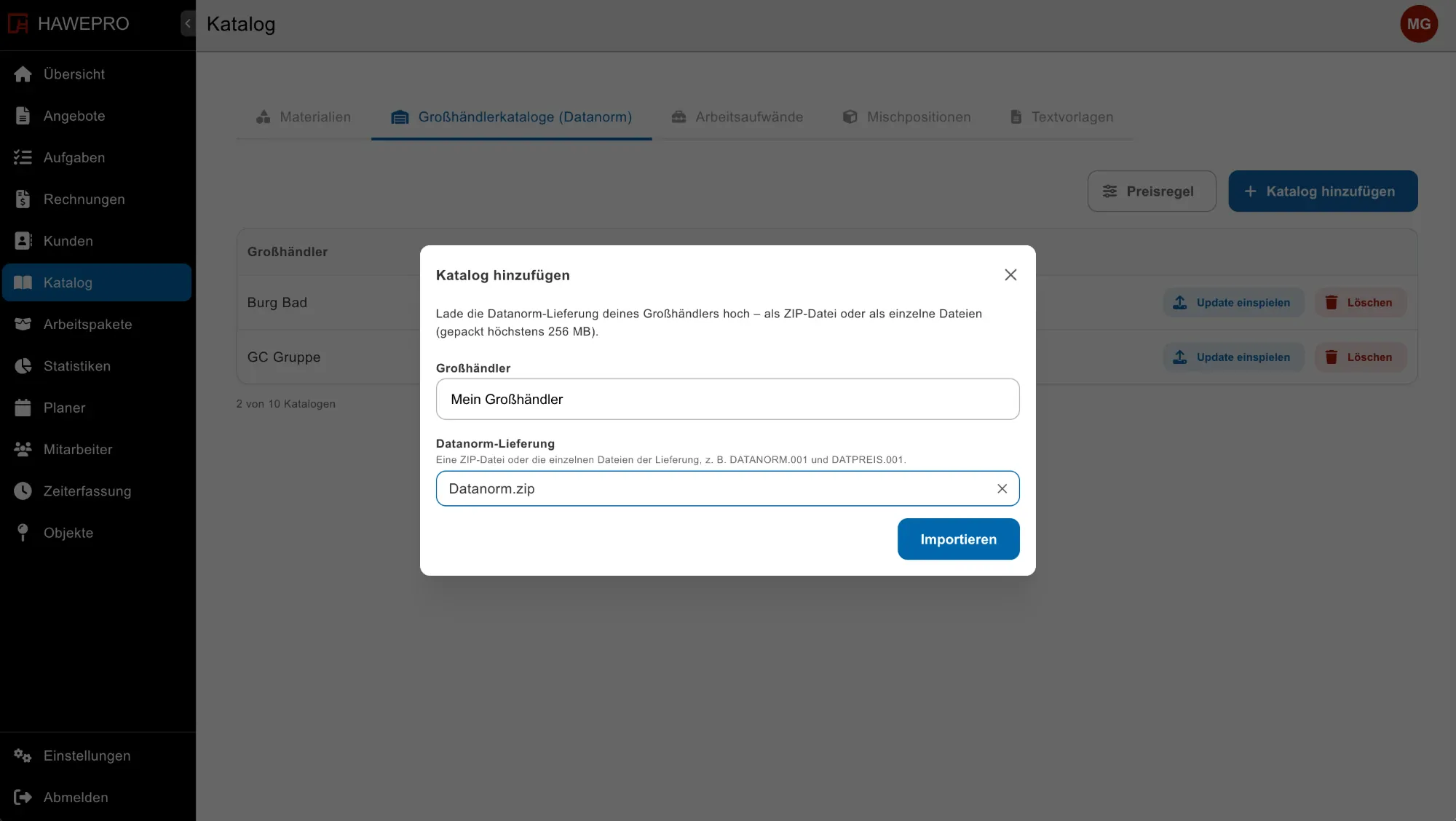Click the Statistiken pie chart icon
Screen dimensions: 1456x821
[23, 366]
